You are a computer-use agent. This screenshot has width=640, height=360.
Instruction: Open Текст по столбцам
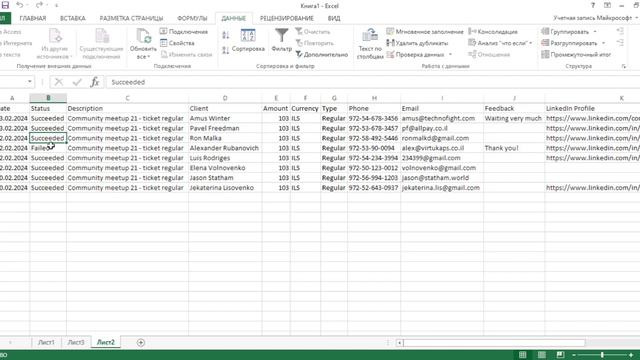point(370,44)
